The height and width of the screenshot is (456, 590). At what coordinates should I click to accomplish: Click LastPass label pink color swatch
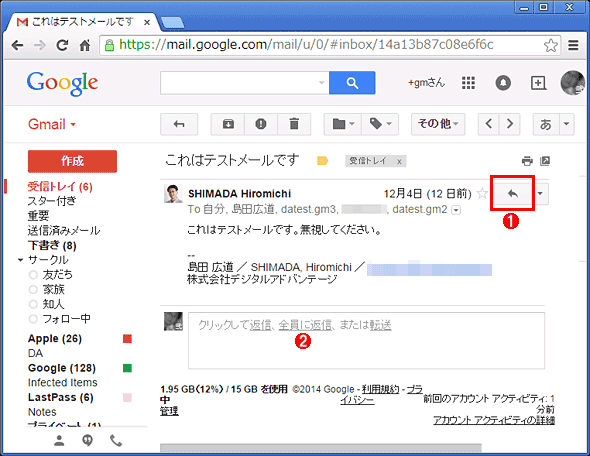[x=128, y=397]
